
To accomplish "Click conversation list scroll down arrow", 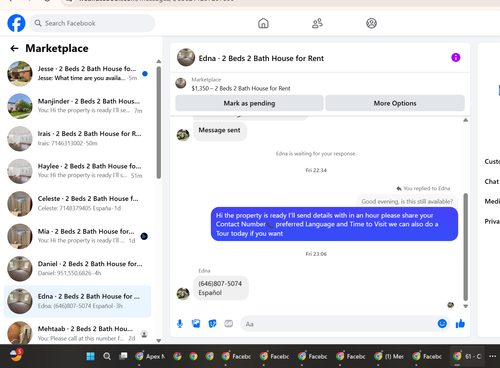I will (159, 341).
